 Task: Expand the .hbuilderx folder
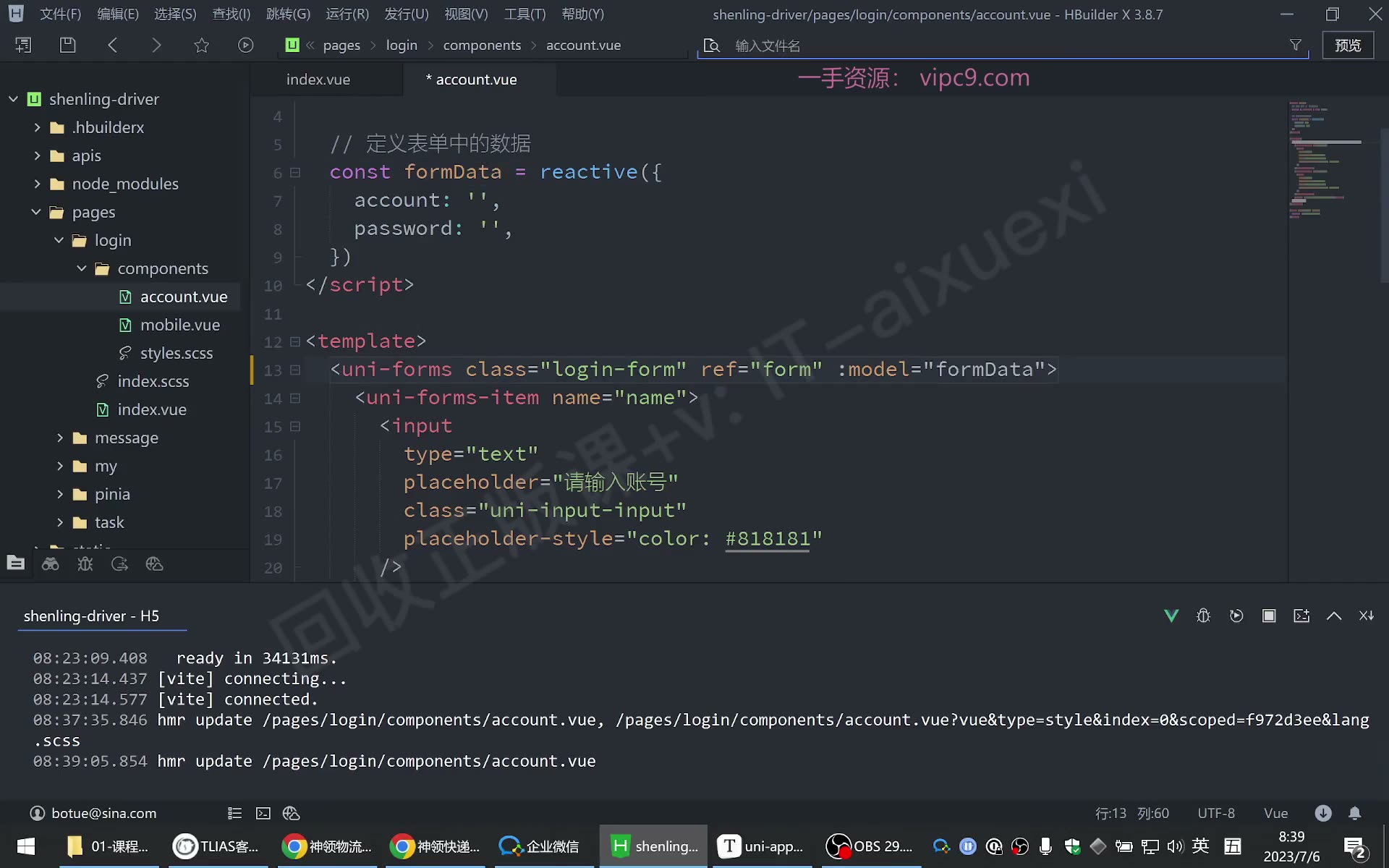(37, 127)
